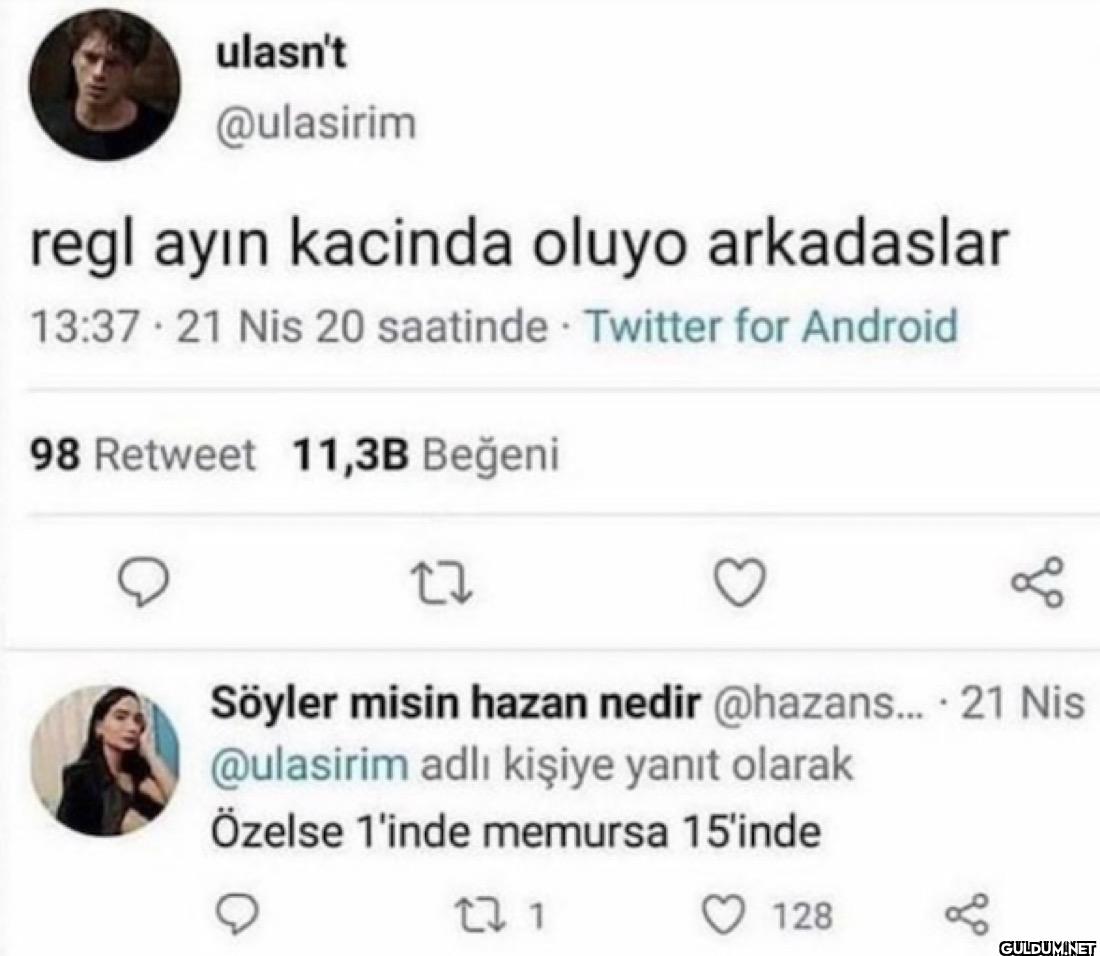Reply to the main tweet via comment icon
Screen dimensions: 1100x956
coord(144,582)
